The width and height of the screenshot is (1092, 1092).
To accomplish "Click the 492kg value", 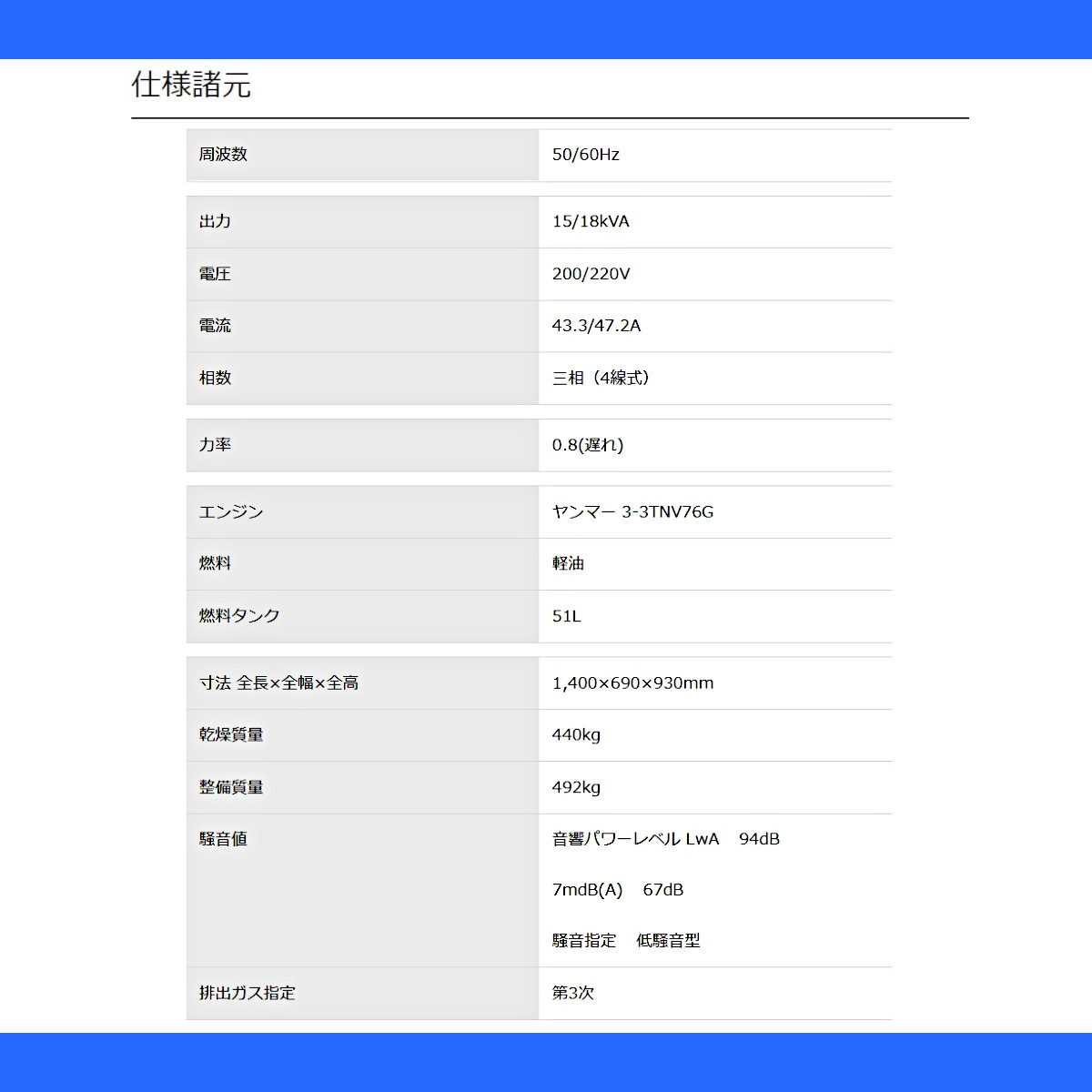I will point(576,788).
